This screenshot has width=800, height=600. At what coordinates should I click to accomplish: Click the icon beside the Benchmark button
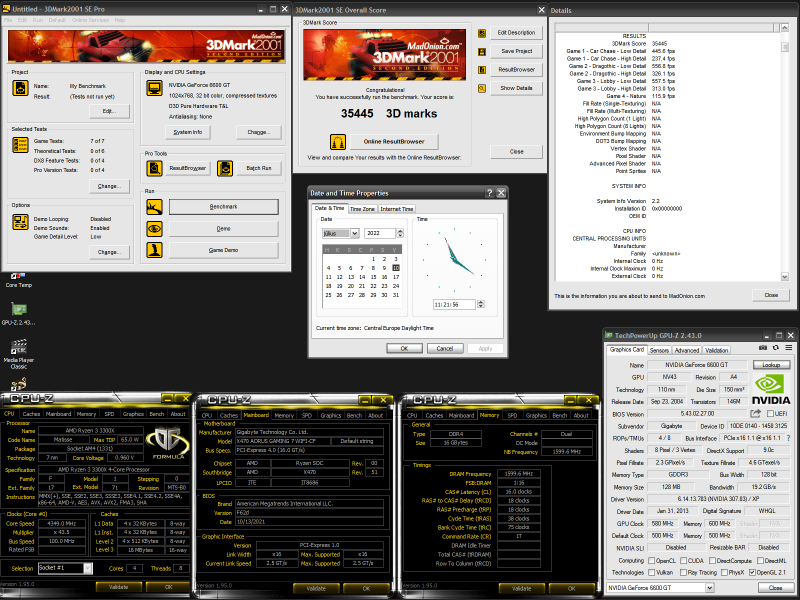[154, 207]
